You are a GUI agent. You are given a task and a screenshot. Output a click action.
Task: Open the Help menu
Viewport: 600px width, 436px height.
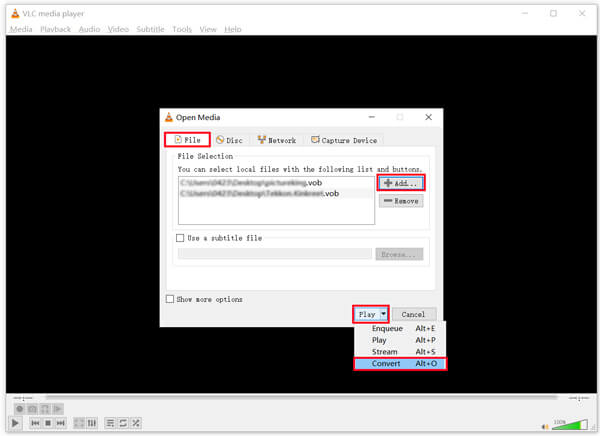pyautogui.click(x=233, y=29)
